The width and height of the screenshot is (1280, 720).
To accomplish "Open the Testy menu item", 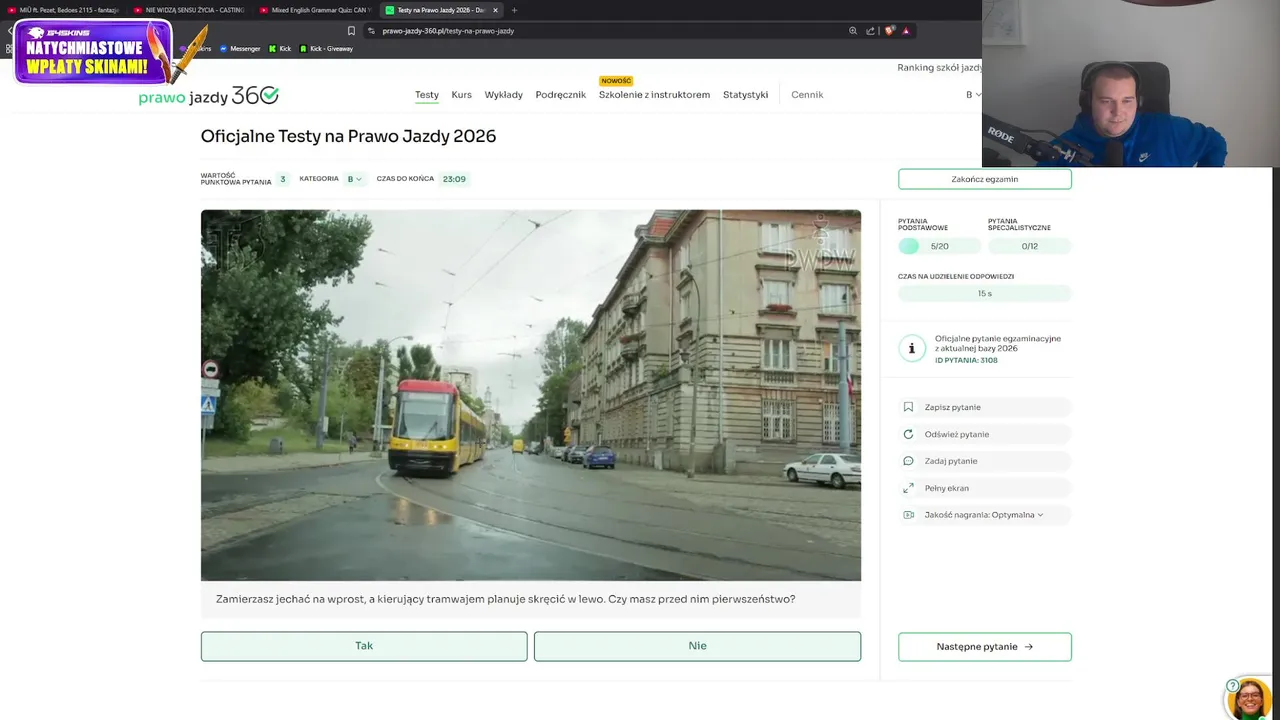I will pyautogui.click(x=427, y=95).
